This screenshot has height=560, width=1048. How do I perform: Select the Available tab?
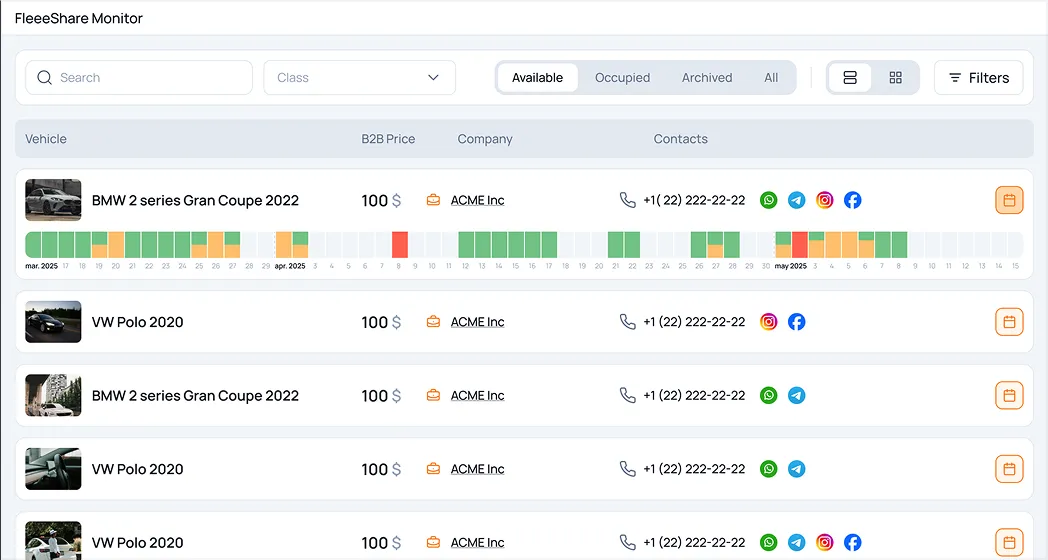click(x=537, y=78)
